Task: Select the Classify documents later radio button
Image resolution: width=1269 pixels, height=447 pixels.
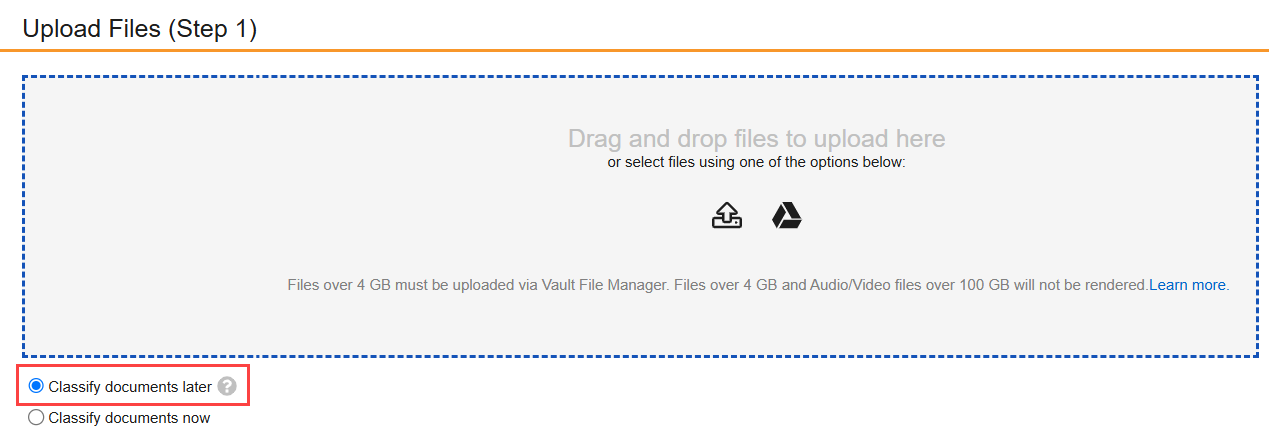Action: [37, 386]
